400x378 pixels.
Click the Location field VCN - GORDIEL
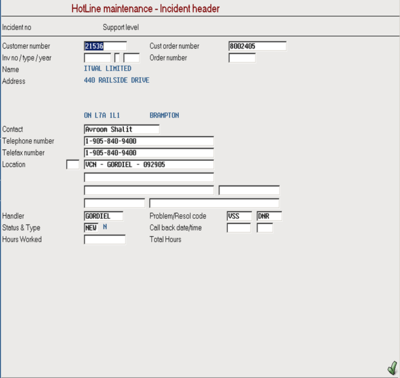tap(149, 164)
